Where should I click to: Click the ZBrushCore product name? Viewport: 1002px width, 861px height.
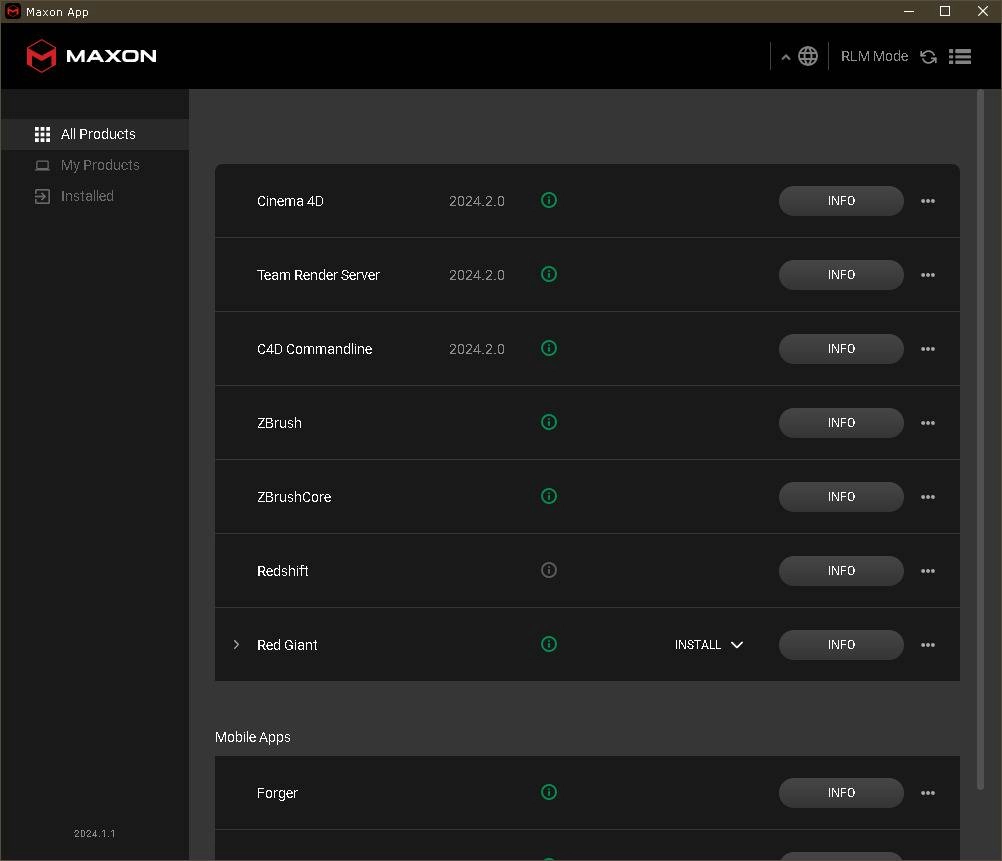pos(294,497)
